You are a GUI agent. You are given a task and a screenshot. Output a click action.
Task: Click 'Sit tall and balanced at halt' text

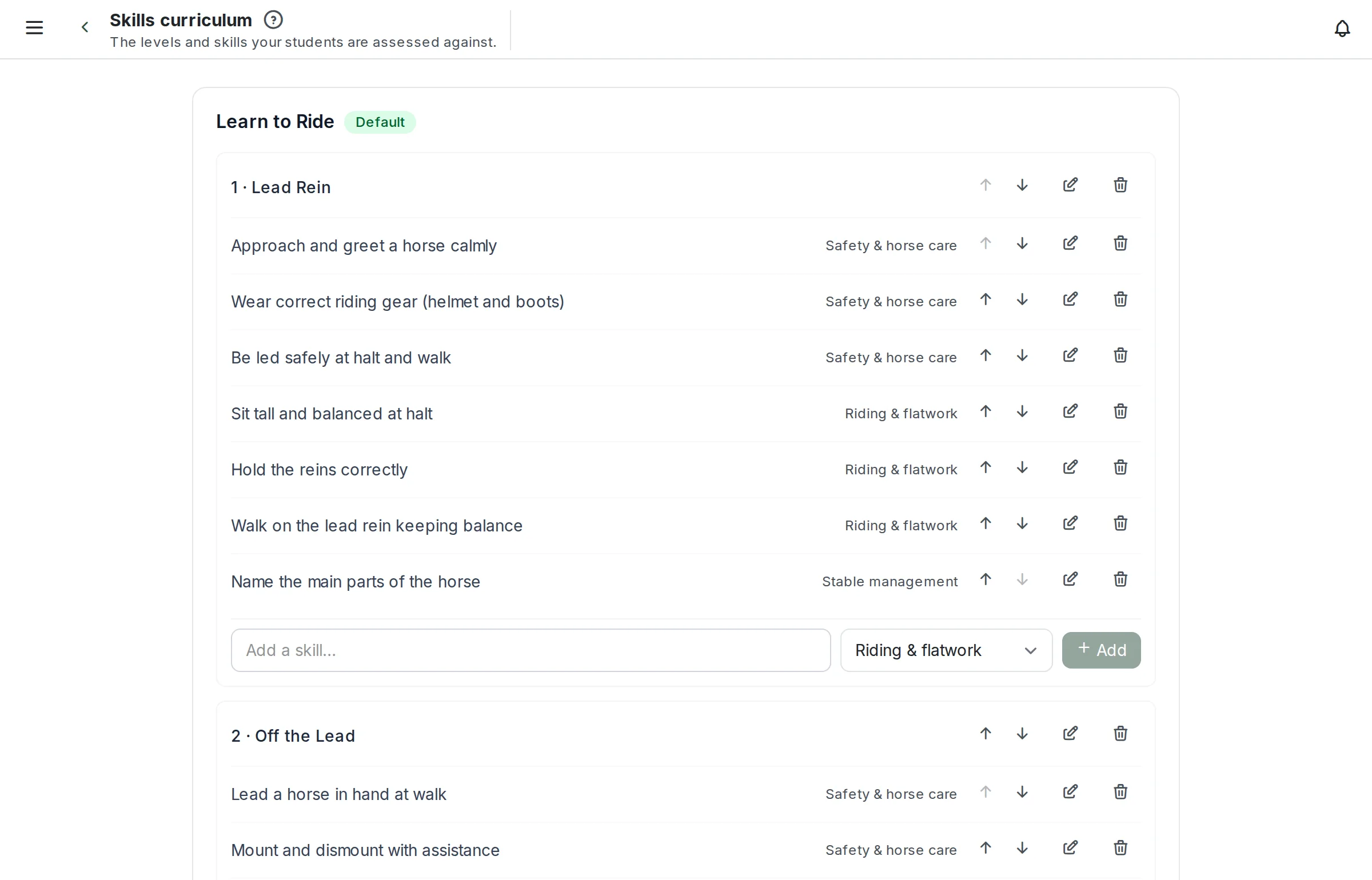[332, 414]
